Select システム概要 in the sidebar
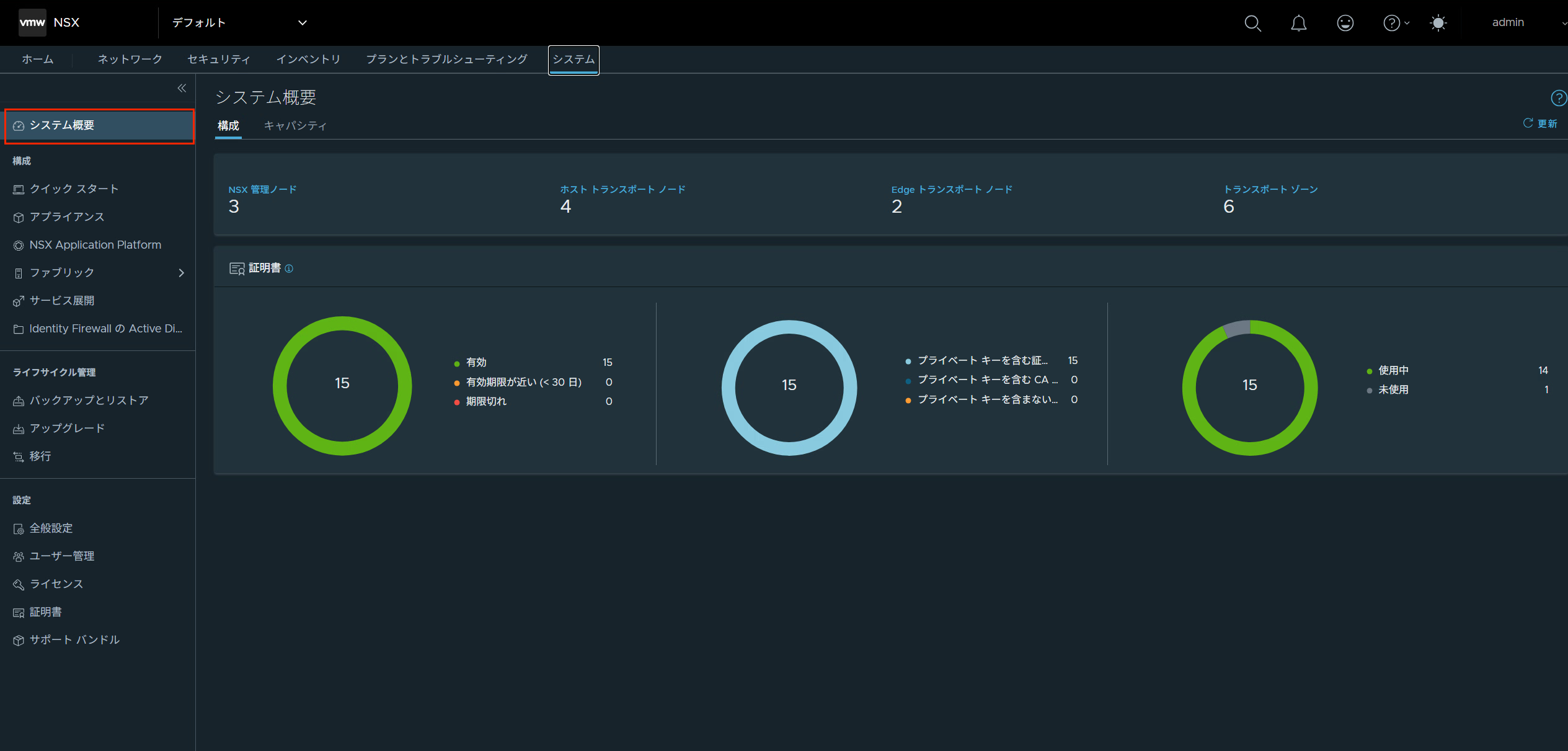The image size is (1568, 751). [99, 126]
